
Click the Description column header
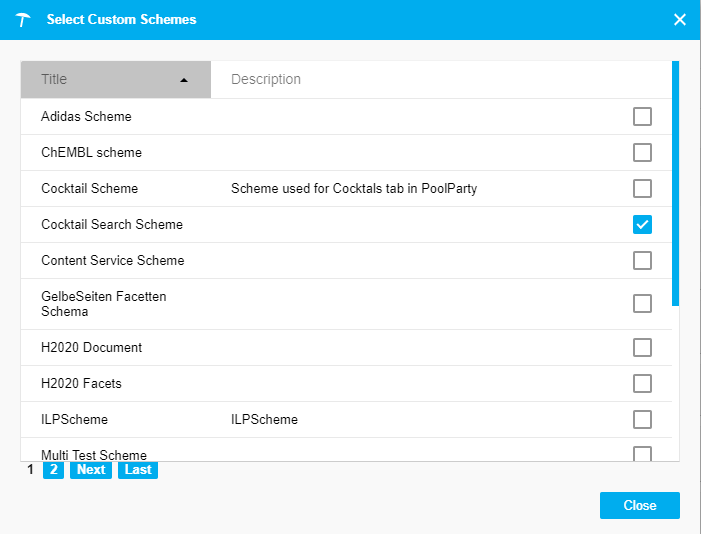266,79
